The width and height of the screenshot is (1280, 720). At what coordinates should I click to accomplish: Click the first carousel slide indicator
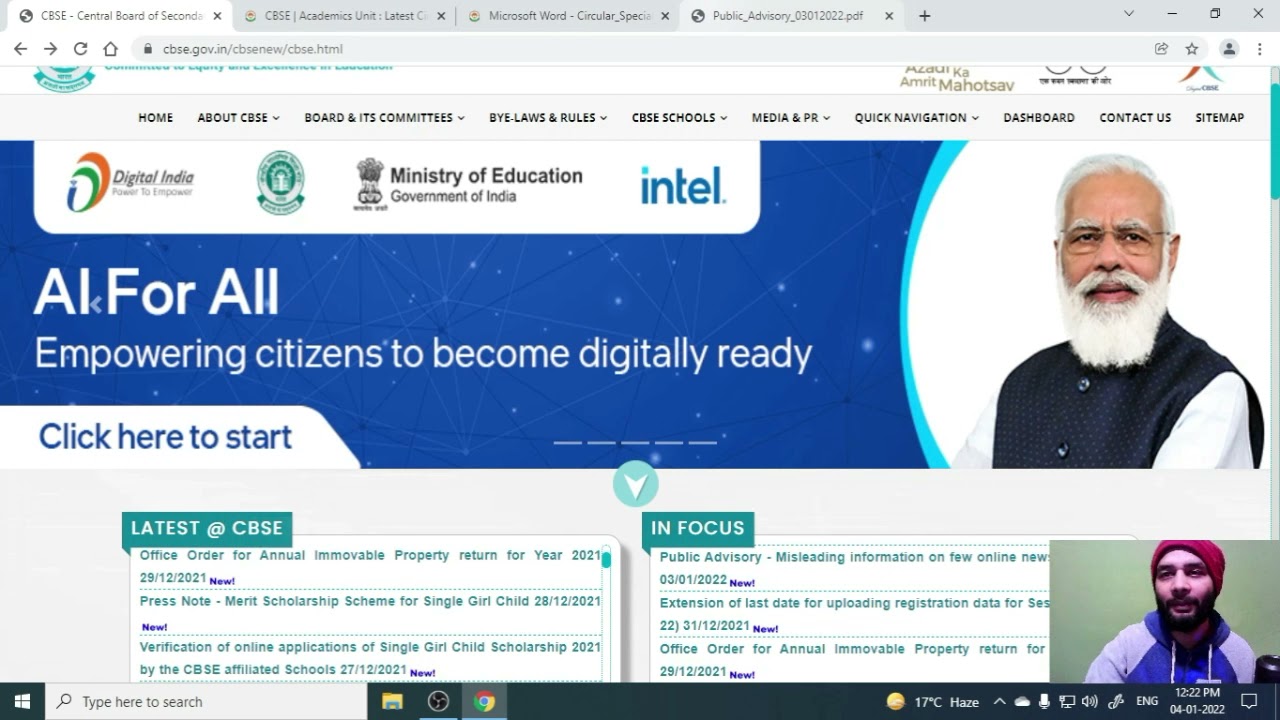tap(567, 442)
